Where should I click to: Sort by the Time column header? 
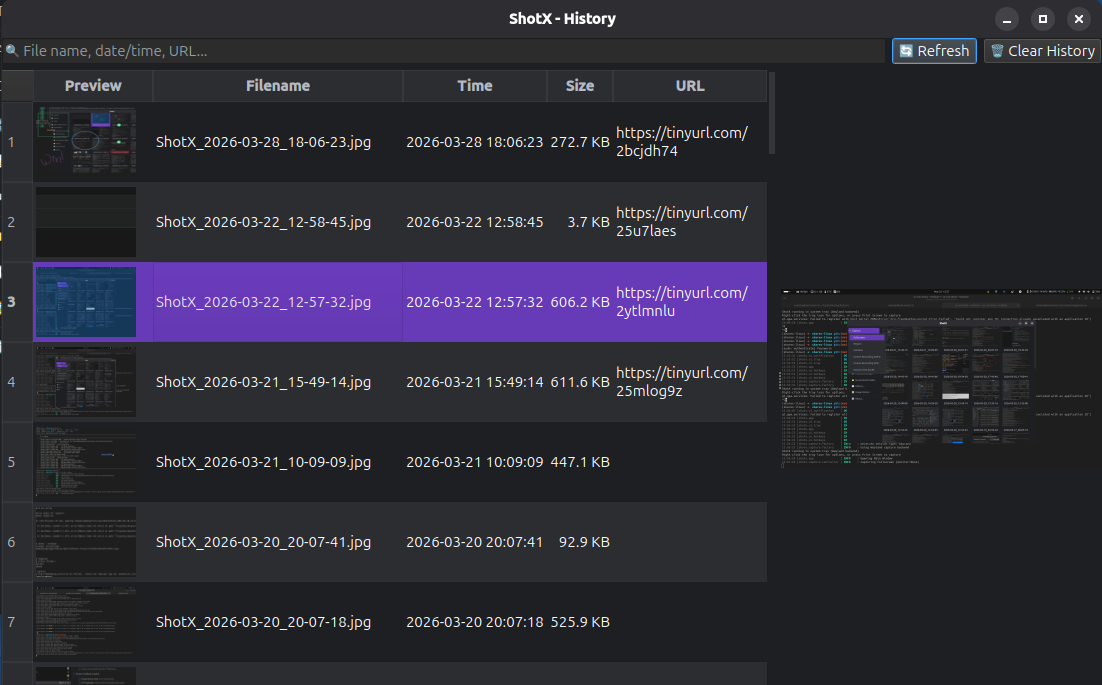pyautogui.click(x=474, y=86)
